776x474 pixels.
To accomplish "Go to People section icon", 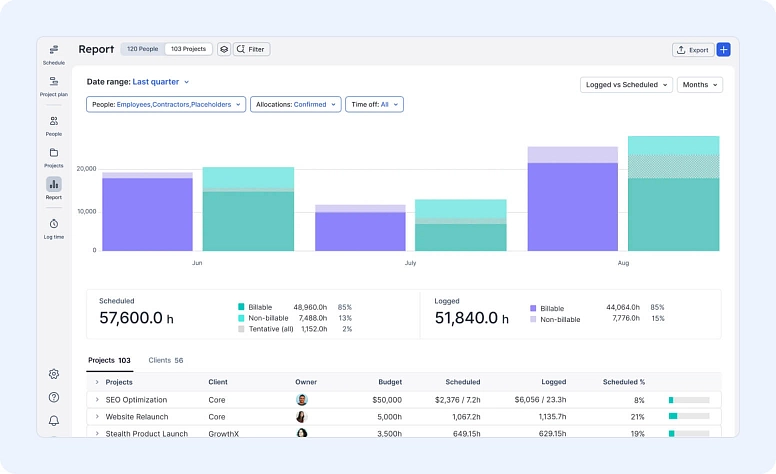I will pos(54,121).
